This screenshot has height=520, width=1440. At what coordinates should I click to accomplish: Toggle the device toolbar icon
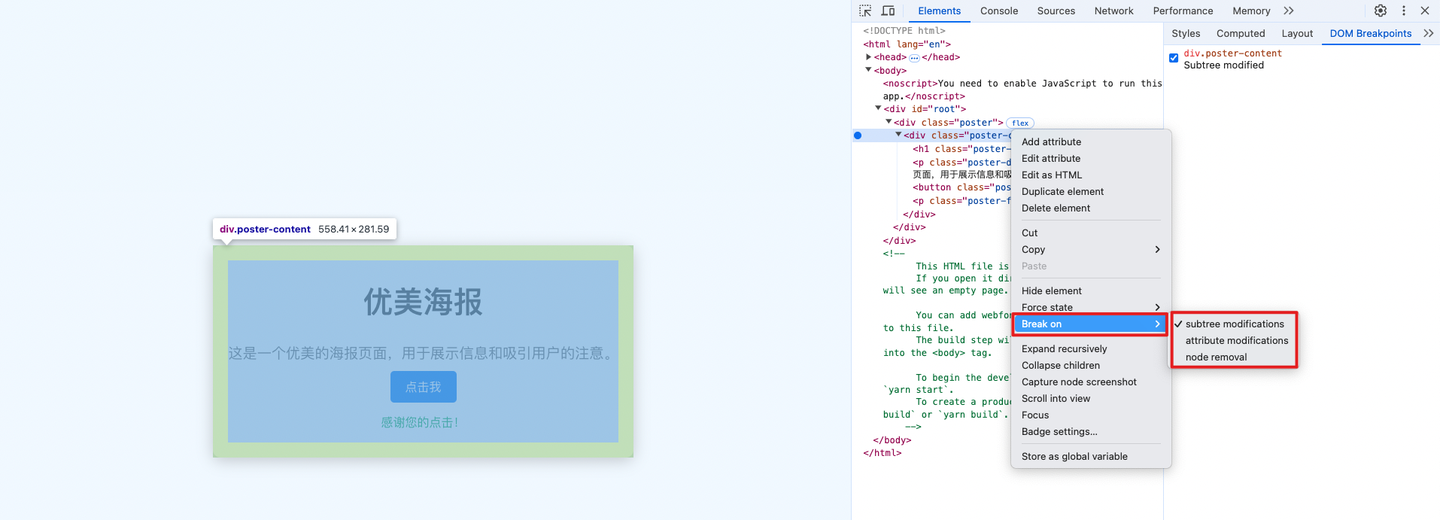pyautogui.click(x=888, y=11)
